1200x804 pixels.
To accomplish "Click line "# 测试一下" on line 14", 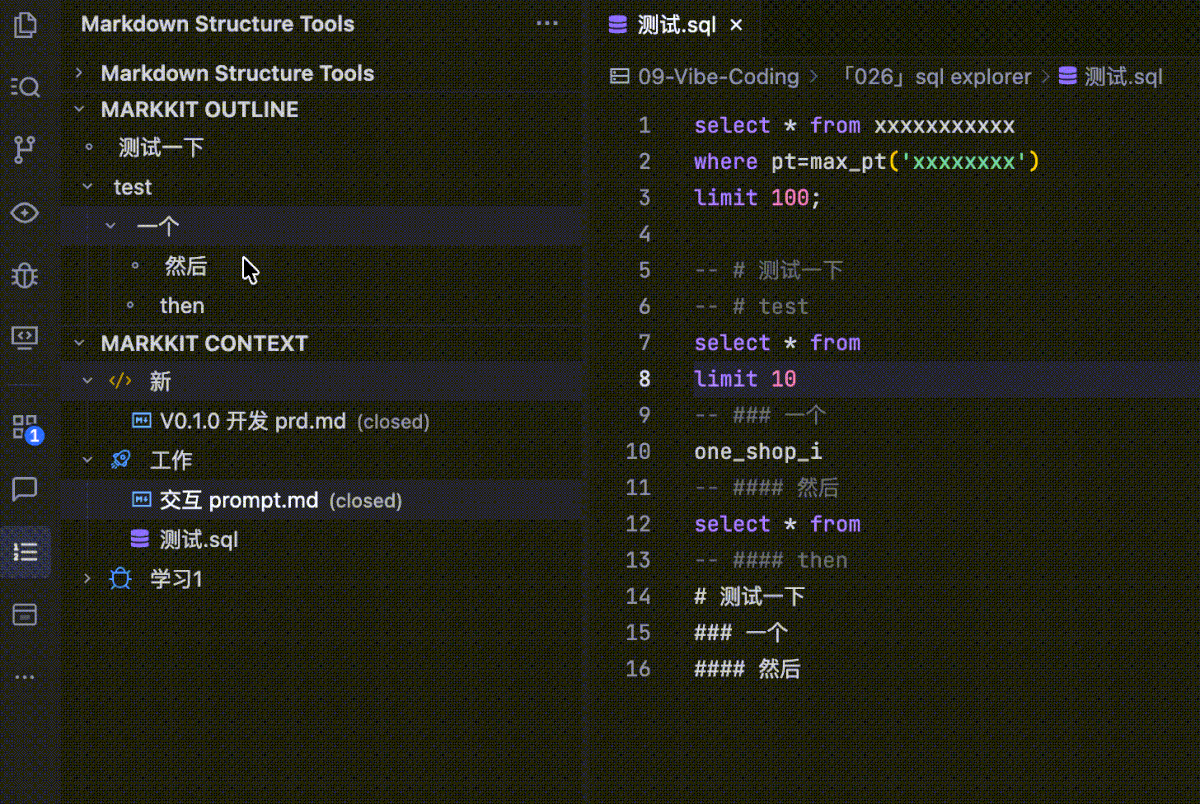I will (749, 597).
